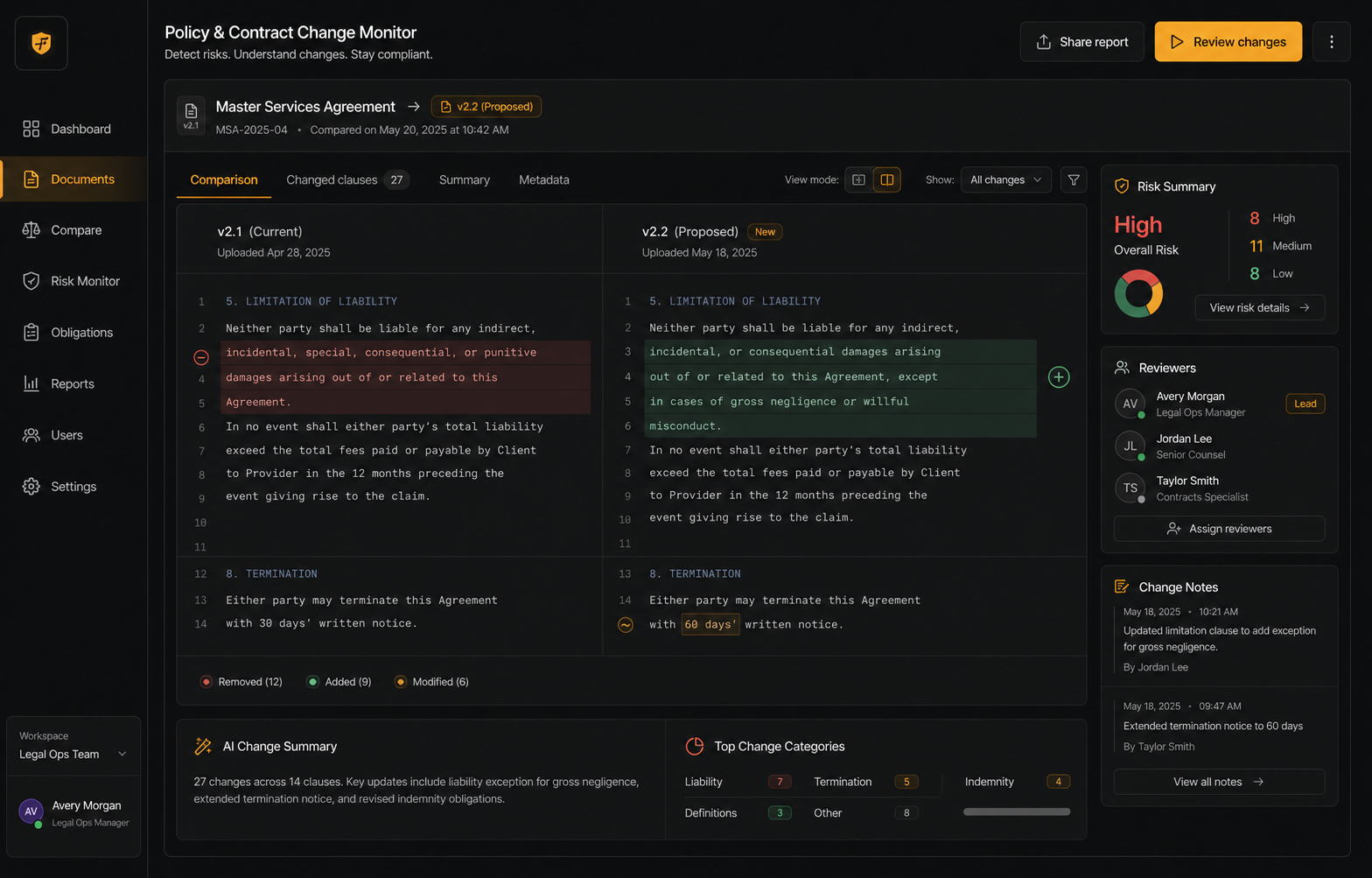Open Risk Monitor shield icon
The width and height of the screenshot is (1372, 878).
[31, 281]
